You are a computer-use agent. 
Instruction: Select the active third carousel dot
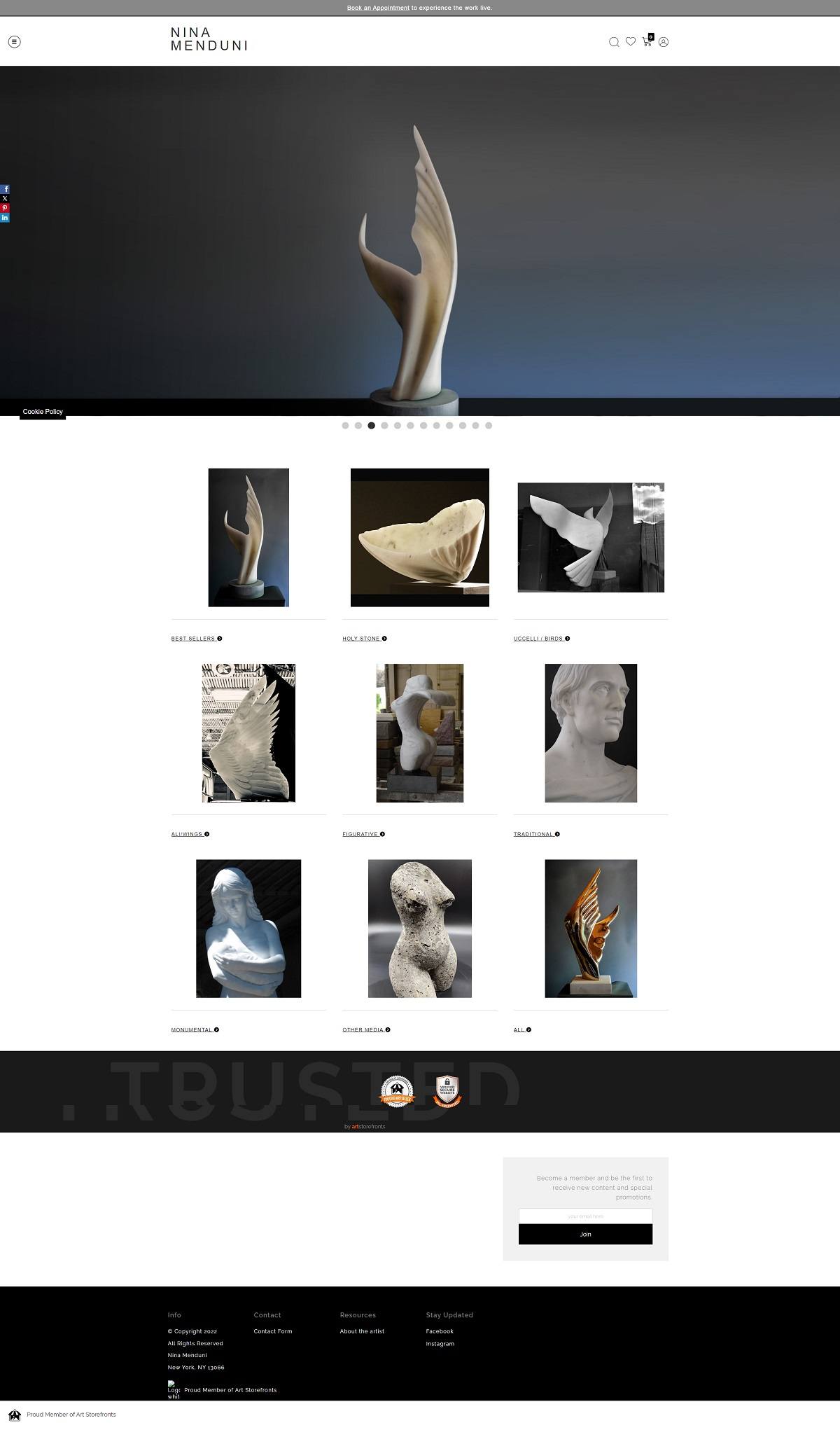pyautogui.click(x=372, y=425)
